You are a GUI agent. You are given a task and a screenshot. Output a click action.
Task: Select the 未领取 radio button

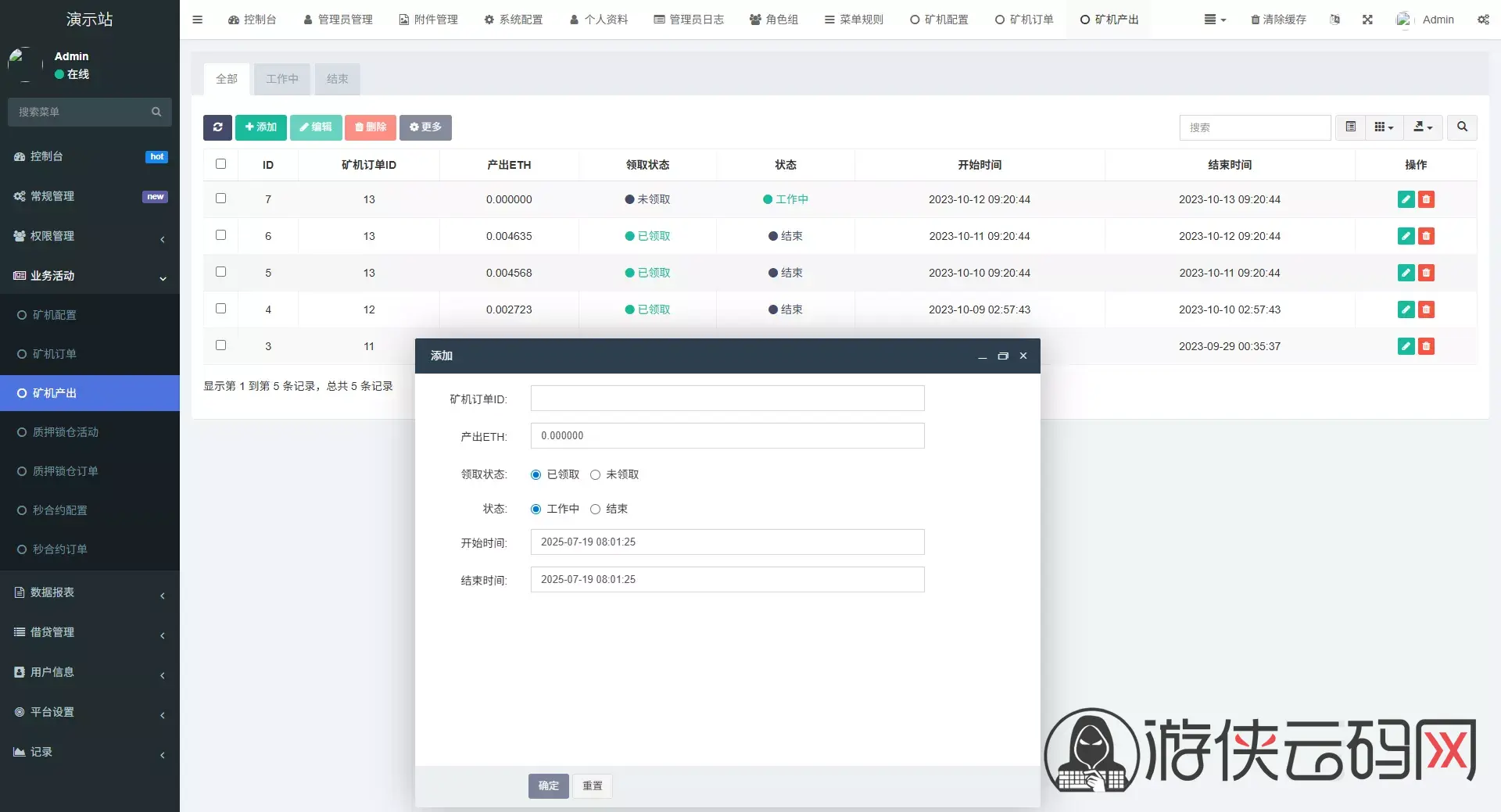coord(595,474)
